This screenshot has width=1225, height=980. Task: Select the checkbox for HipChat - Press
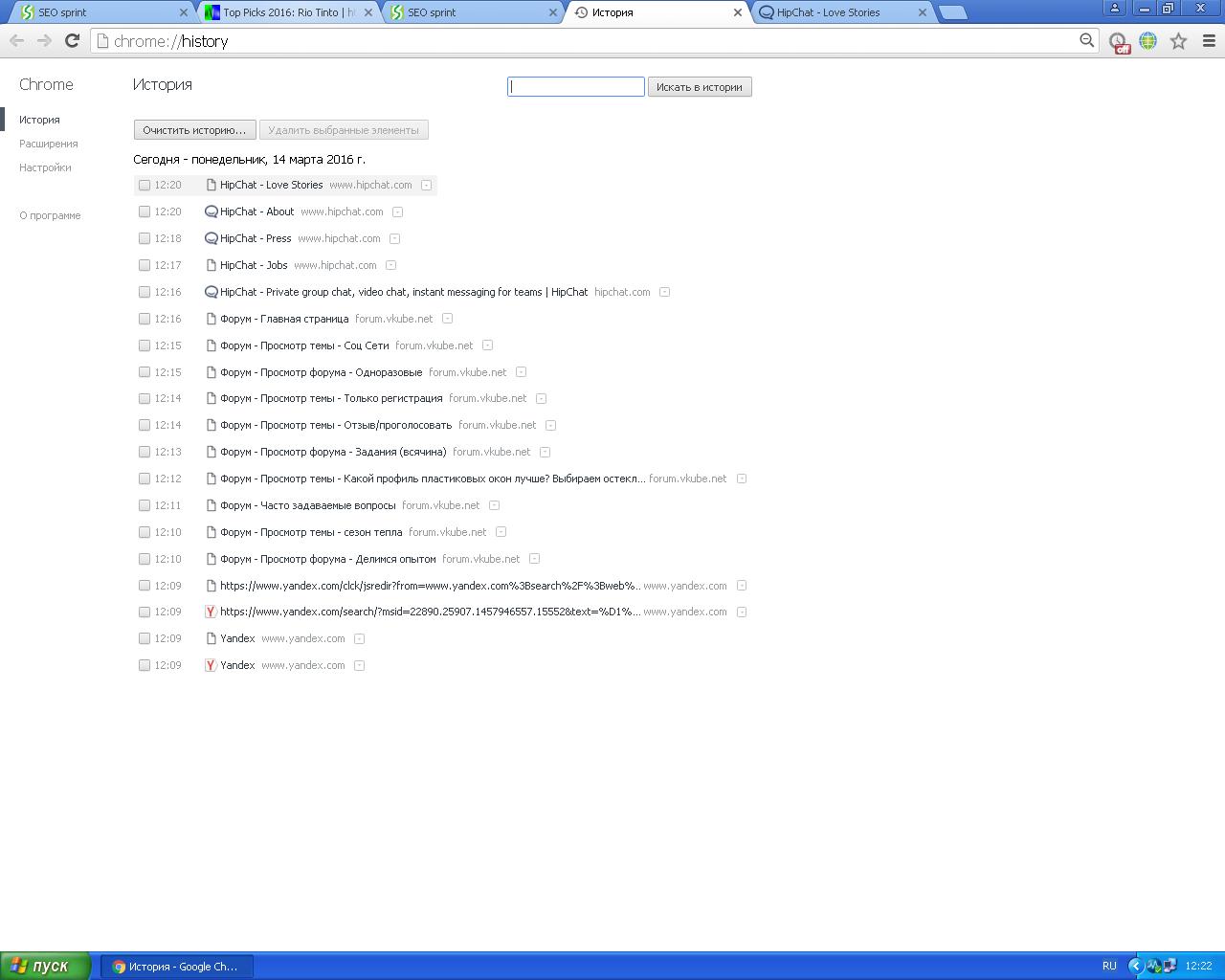[145, 238]
